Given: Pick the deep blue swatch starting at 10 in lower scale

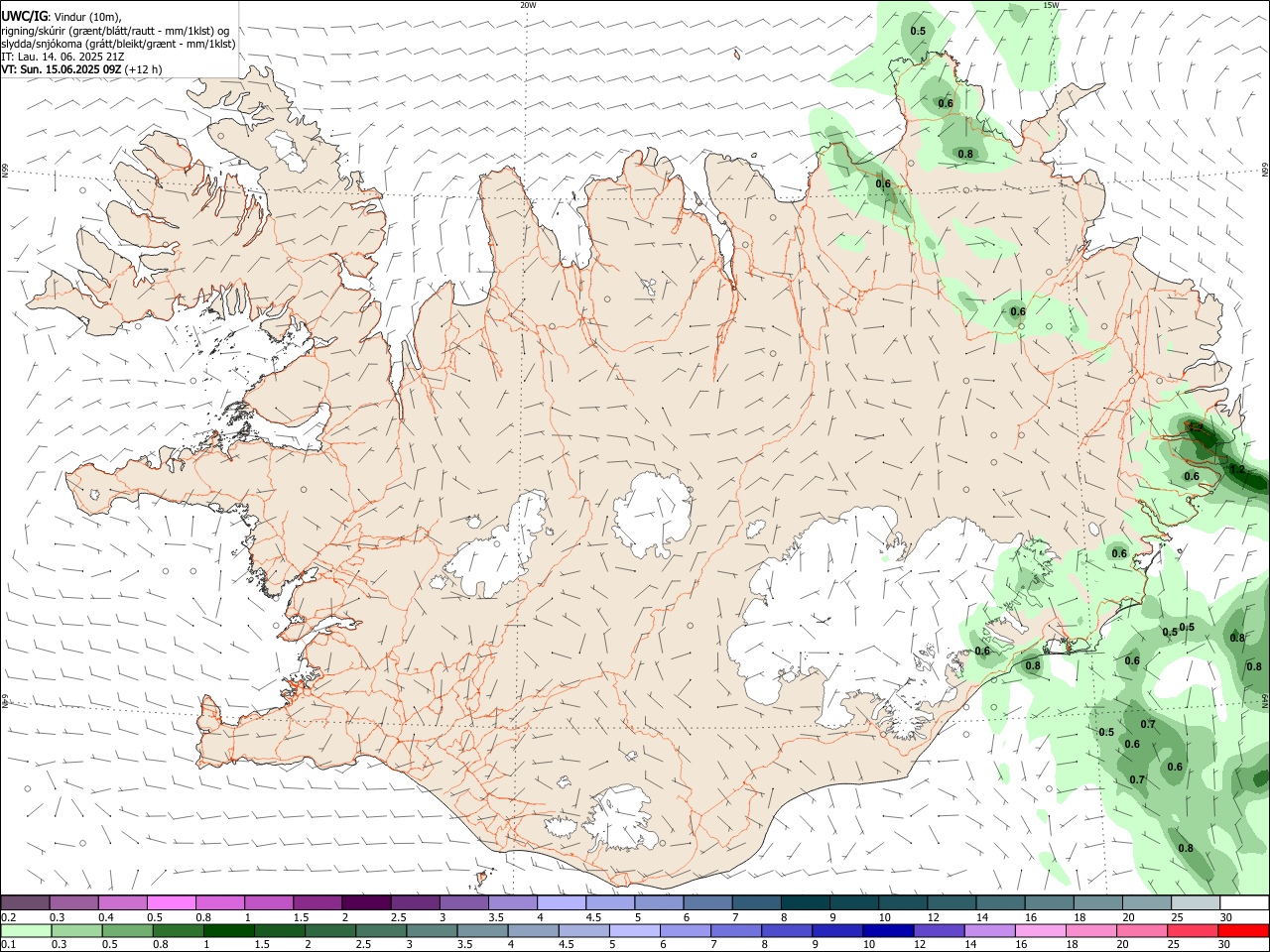Looking at the screenshot, I should pos(887,930).
